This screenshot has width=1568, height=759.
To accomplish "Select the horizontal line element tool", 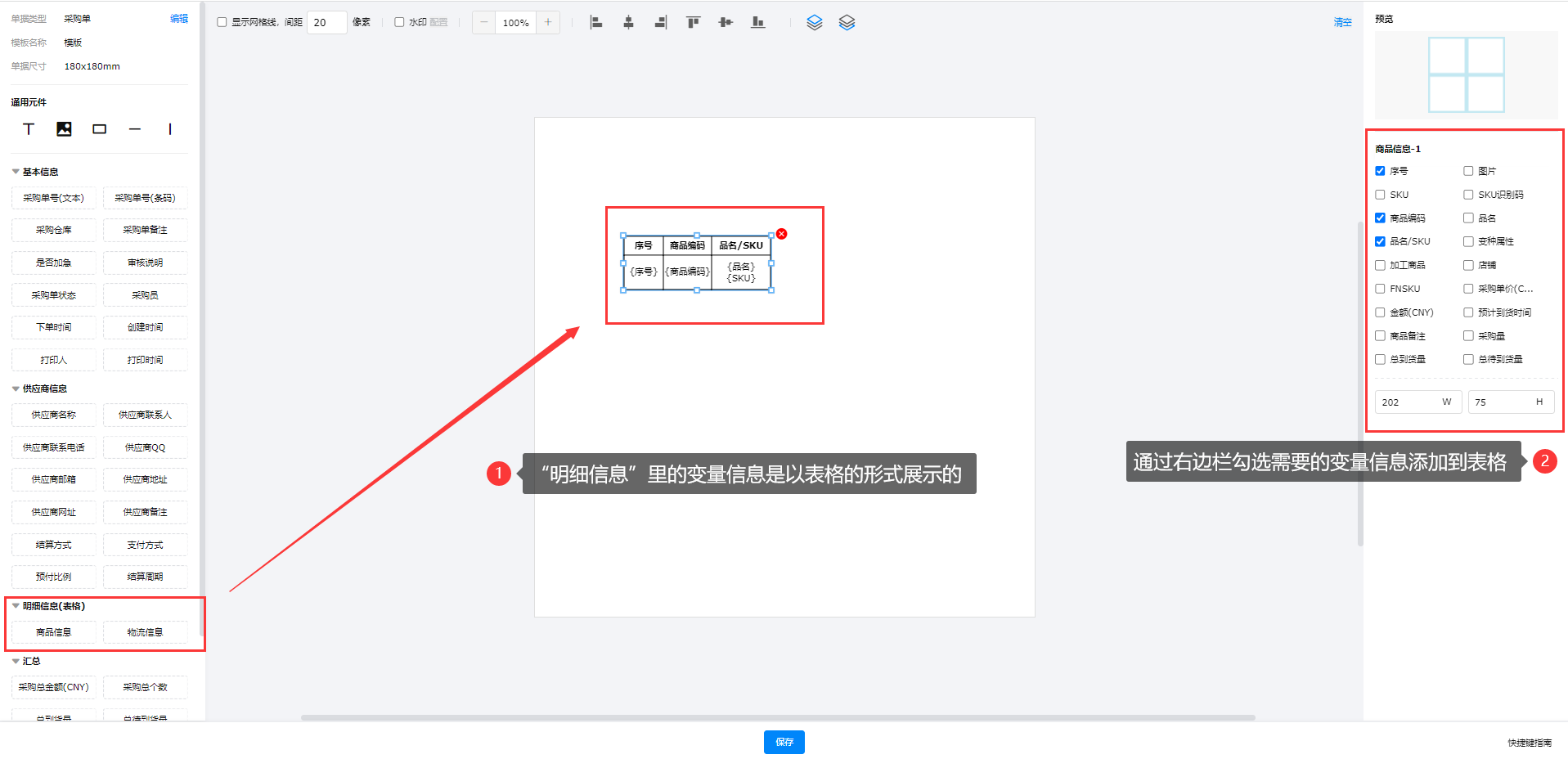I will 135,129.
